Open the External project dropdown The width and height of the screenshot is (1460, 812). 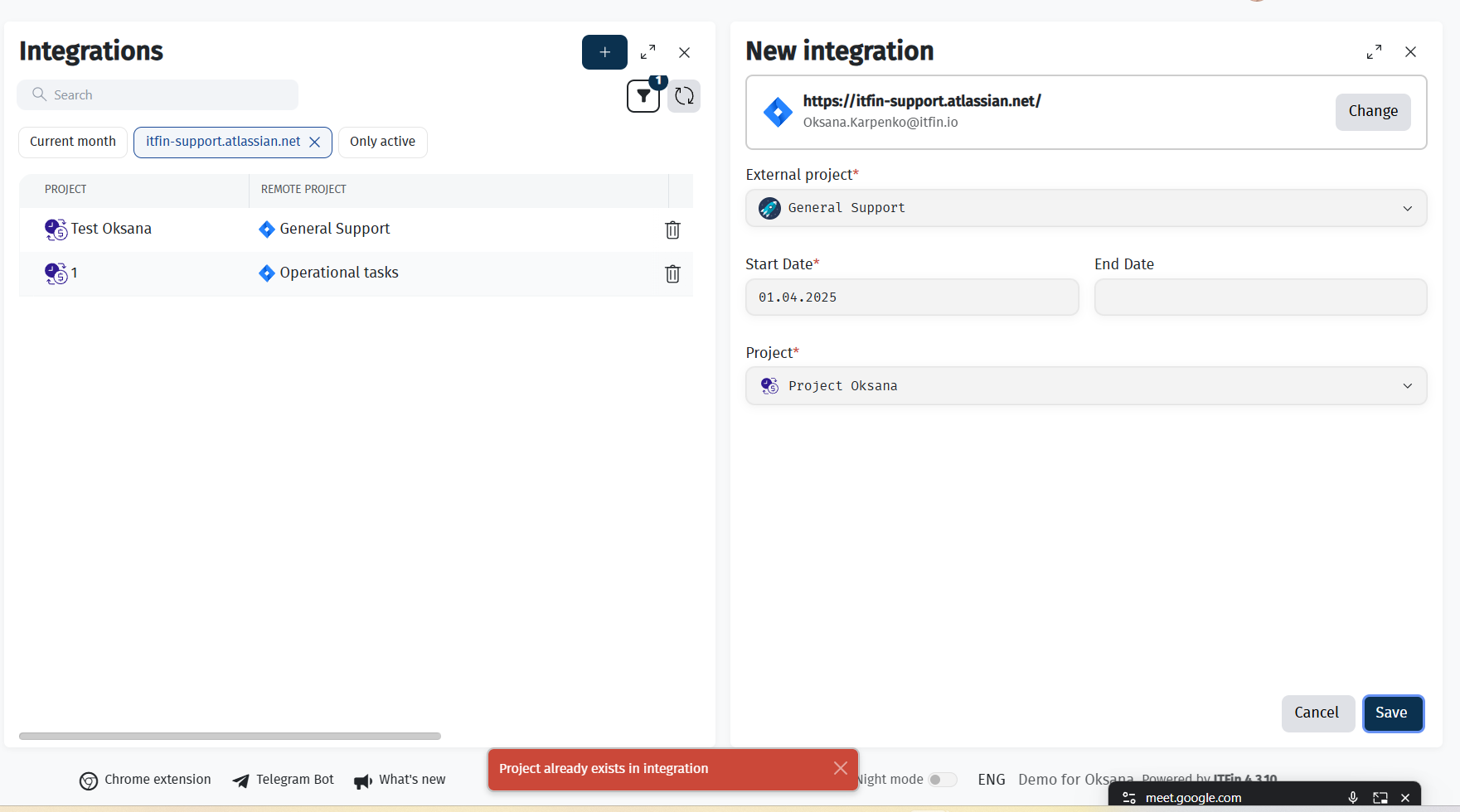coord(1086,208)
